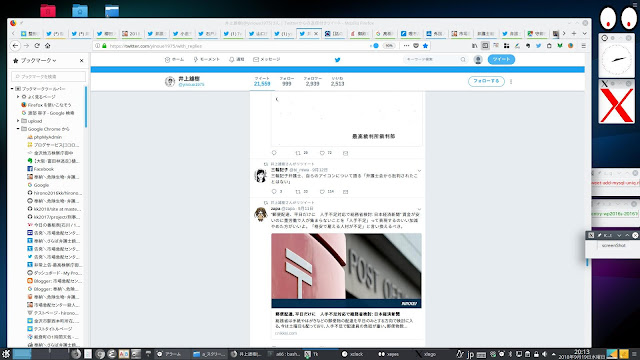
Task: Save the page to Pocket
Action: (x=416, y=46)
